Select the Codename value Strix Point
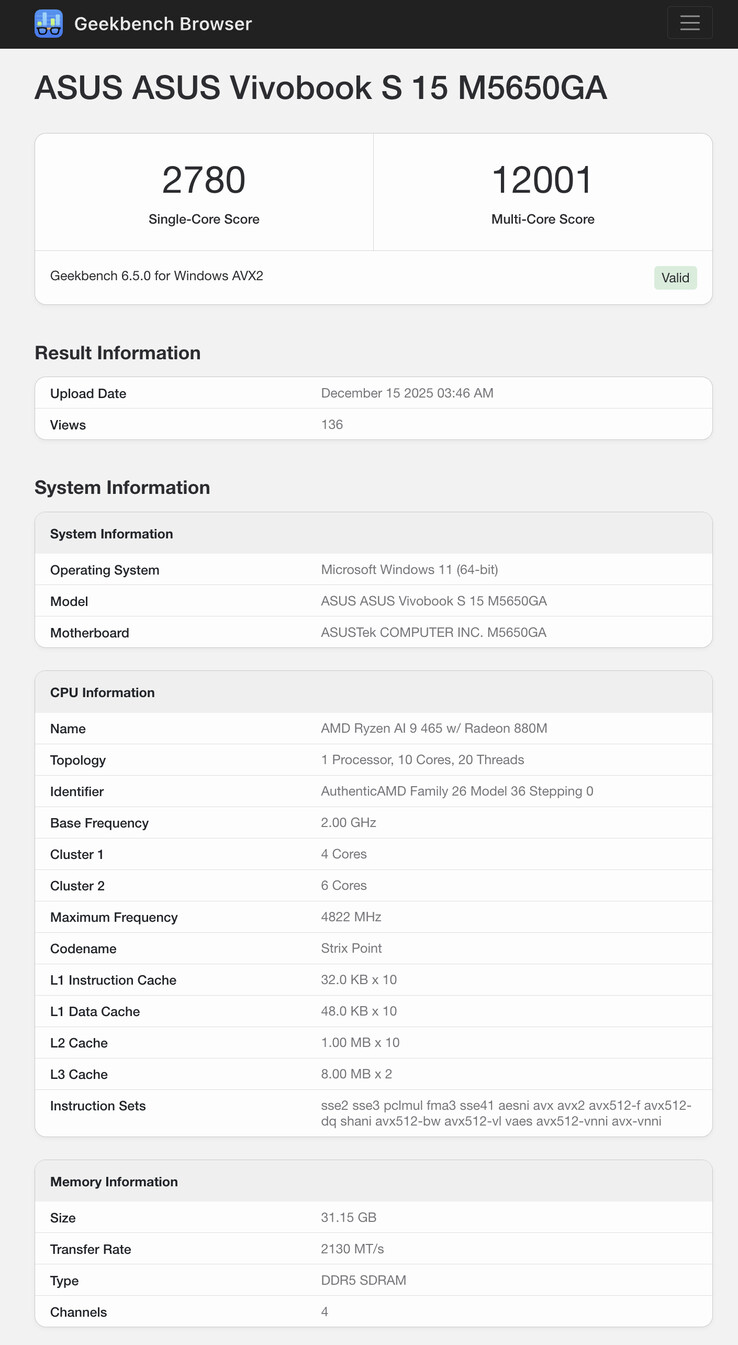 (349, 948)
